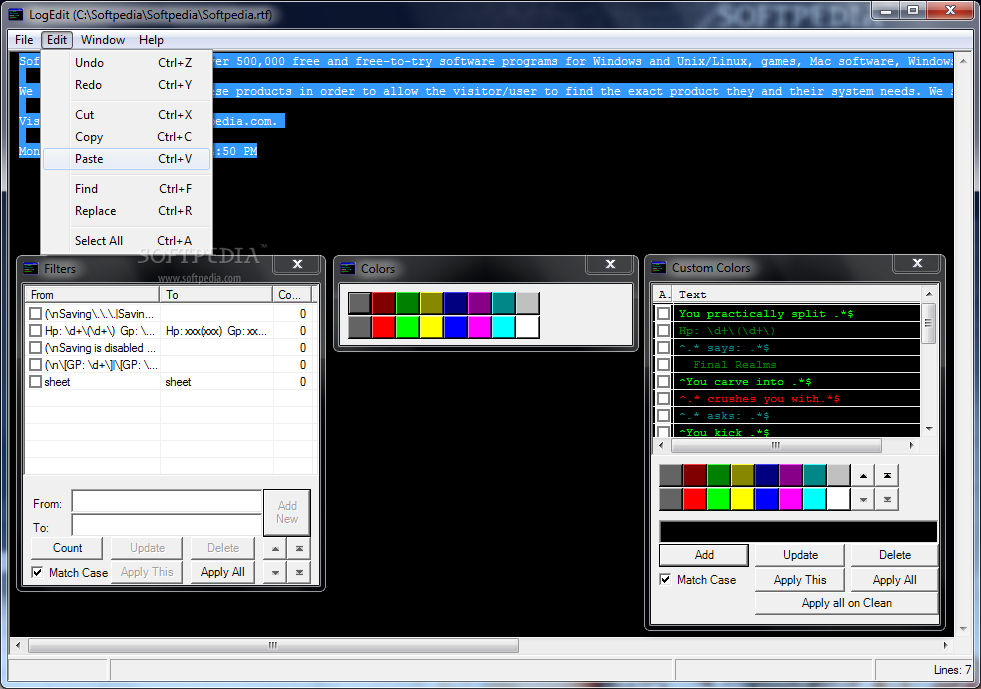The height and width of the screenshot is (689, 981).
Task: Click Apply All in Custom Colors panel
Action: (x=895, y=580)
